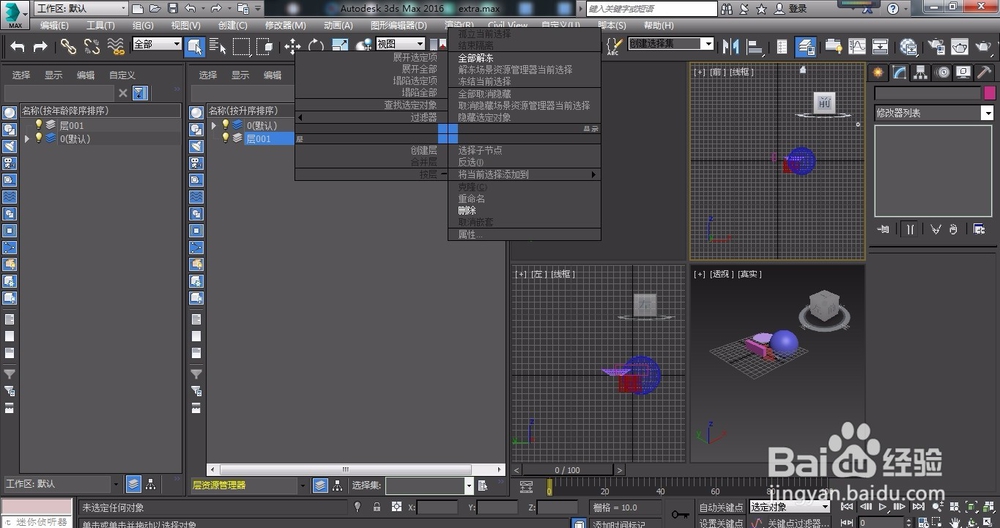Open the 选定对象 key filter dropdown
The width and height of the screenshot is (1000, 528).
click(790, 507)
